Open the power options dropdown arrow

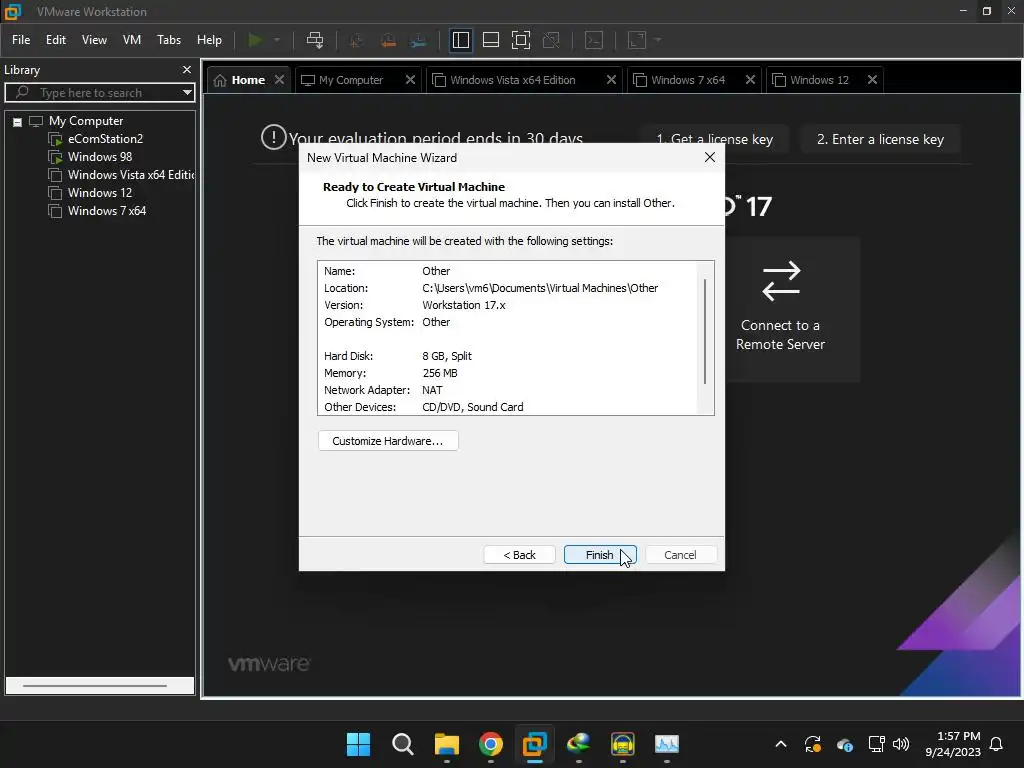pos(277,40)
